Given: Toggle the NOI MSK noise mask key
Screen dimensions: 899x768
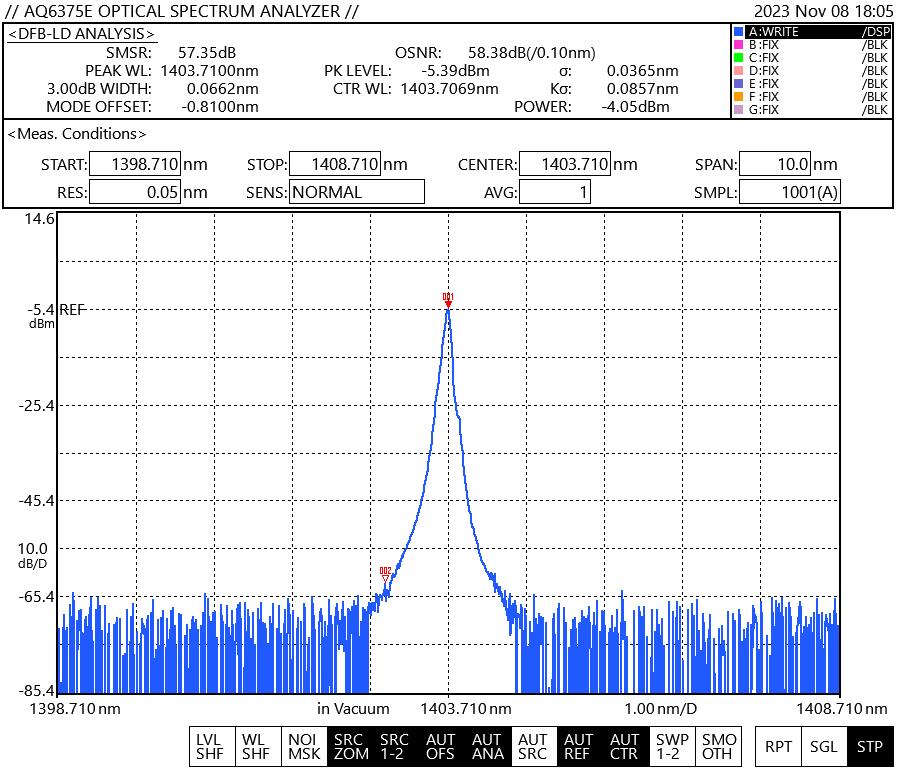Looking at the screenshot, I should coord(304,746).
